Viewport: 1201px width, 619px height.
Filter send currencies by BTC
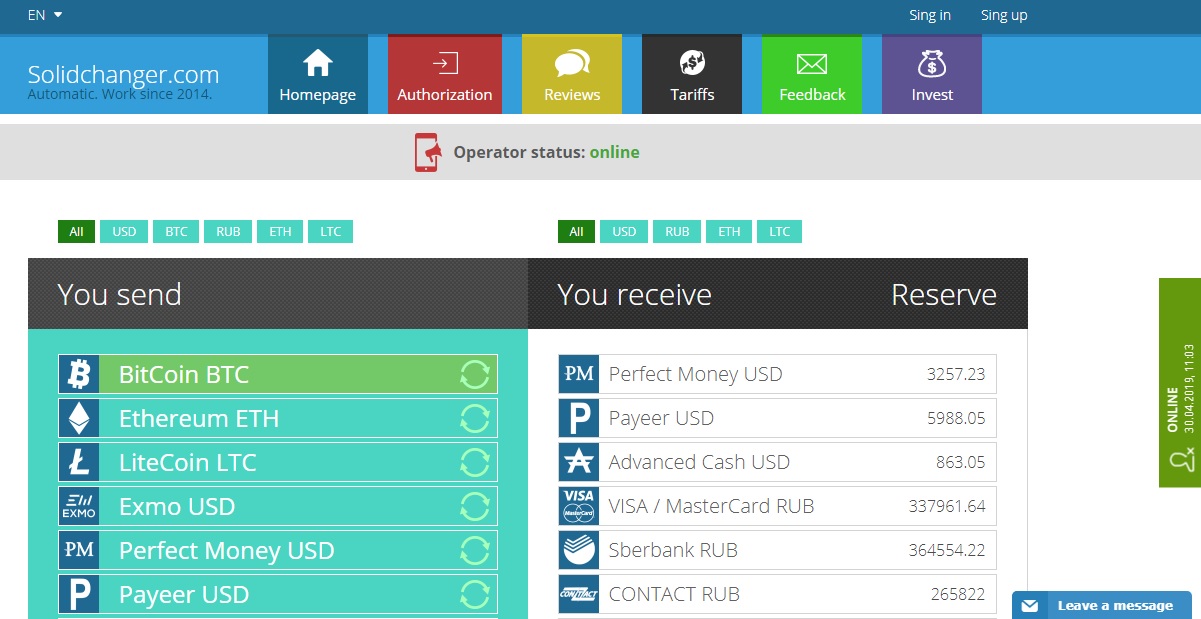tap(176, 232)
